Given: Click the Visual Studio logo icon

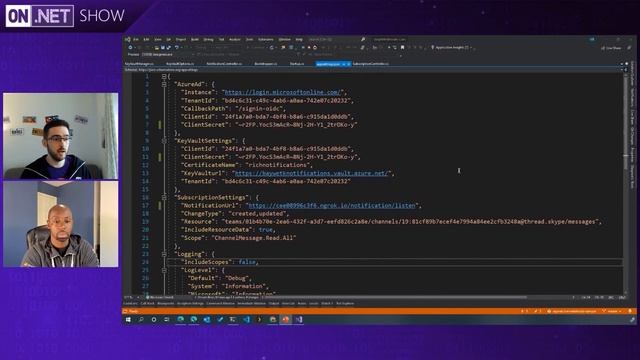Looking at the screenshot, I should 127,40.
